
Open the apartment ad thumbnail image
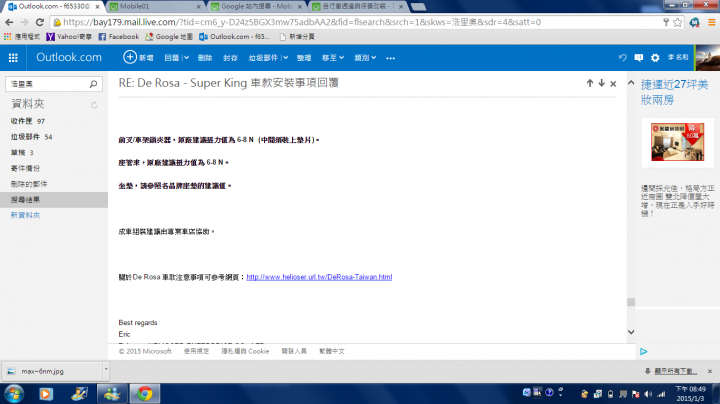[677, 142]
